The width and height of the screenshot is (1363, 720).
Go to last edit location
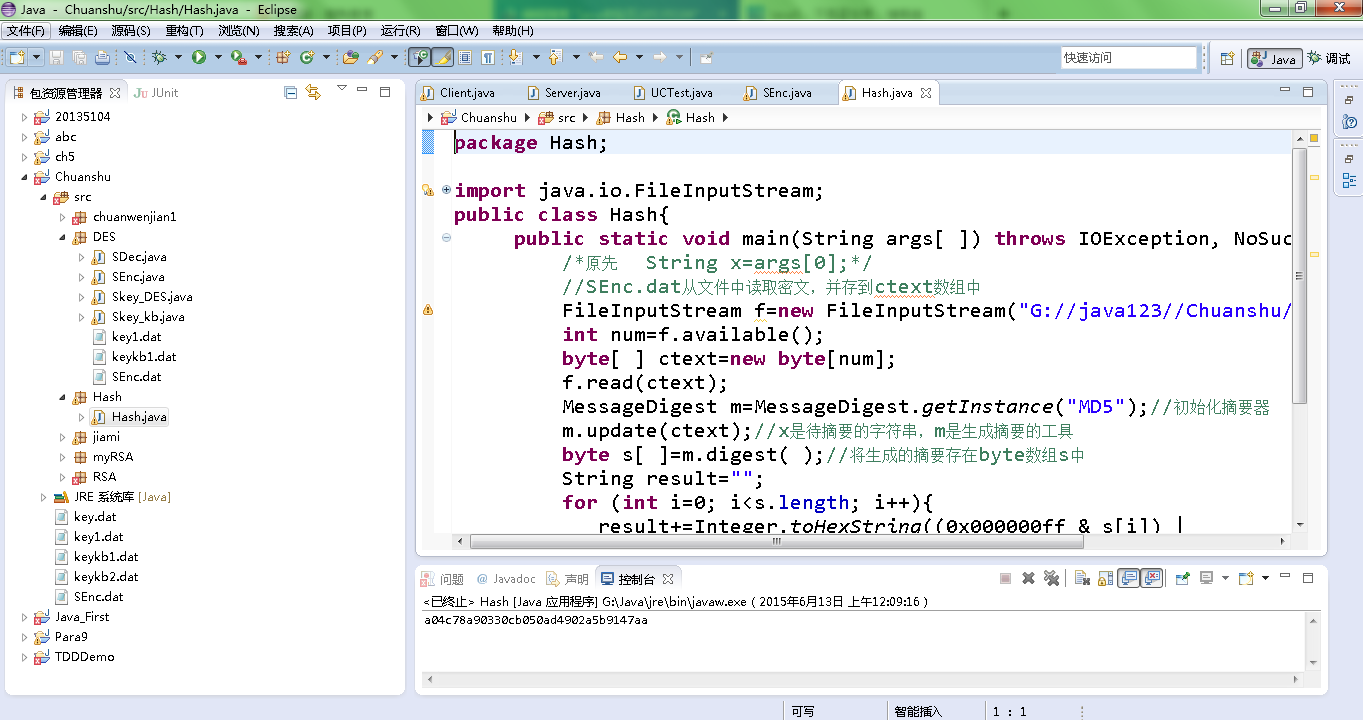point(596,57)
